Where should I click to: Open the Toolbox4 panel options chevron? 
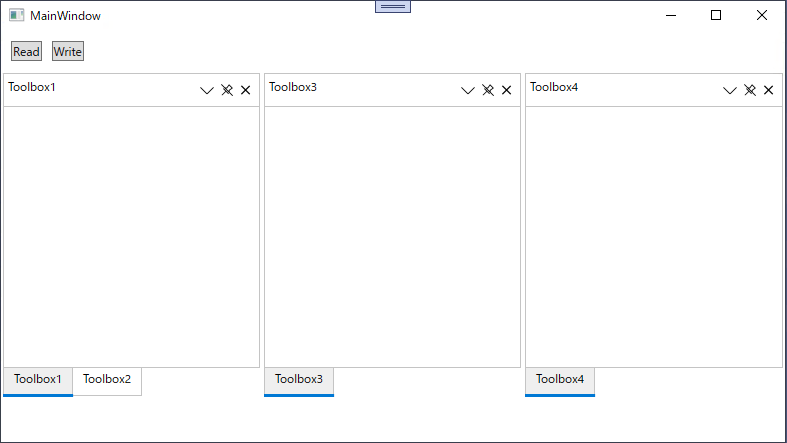[730, 90]
